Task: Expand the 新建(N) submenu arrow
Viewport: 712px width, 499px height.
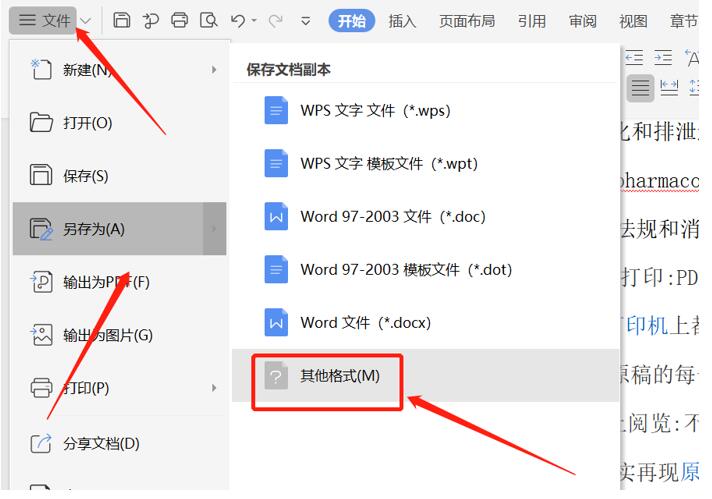Action: point(214,70)
